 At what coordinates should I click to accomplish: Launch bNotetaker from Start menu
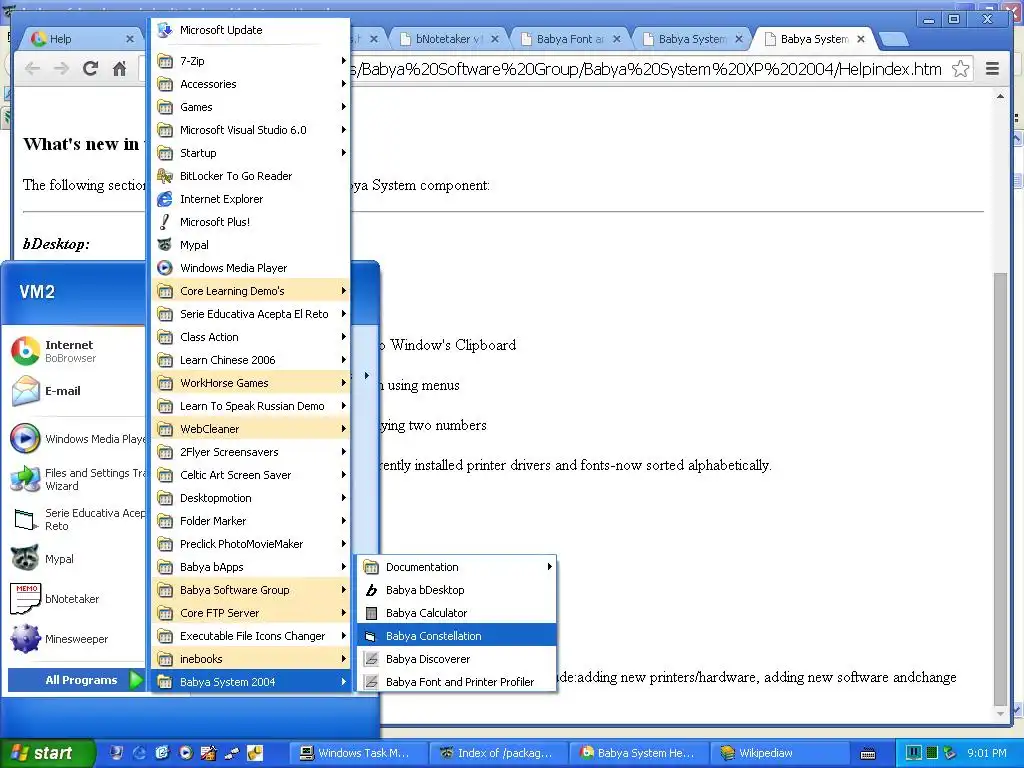(x=76, y=599)
